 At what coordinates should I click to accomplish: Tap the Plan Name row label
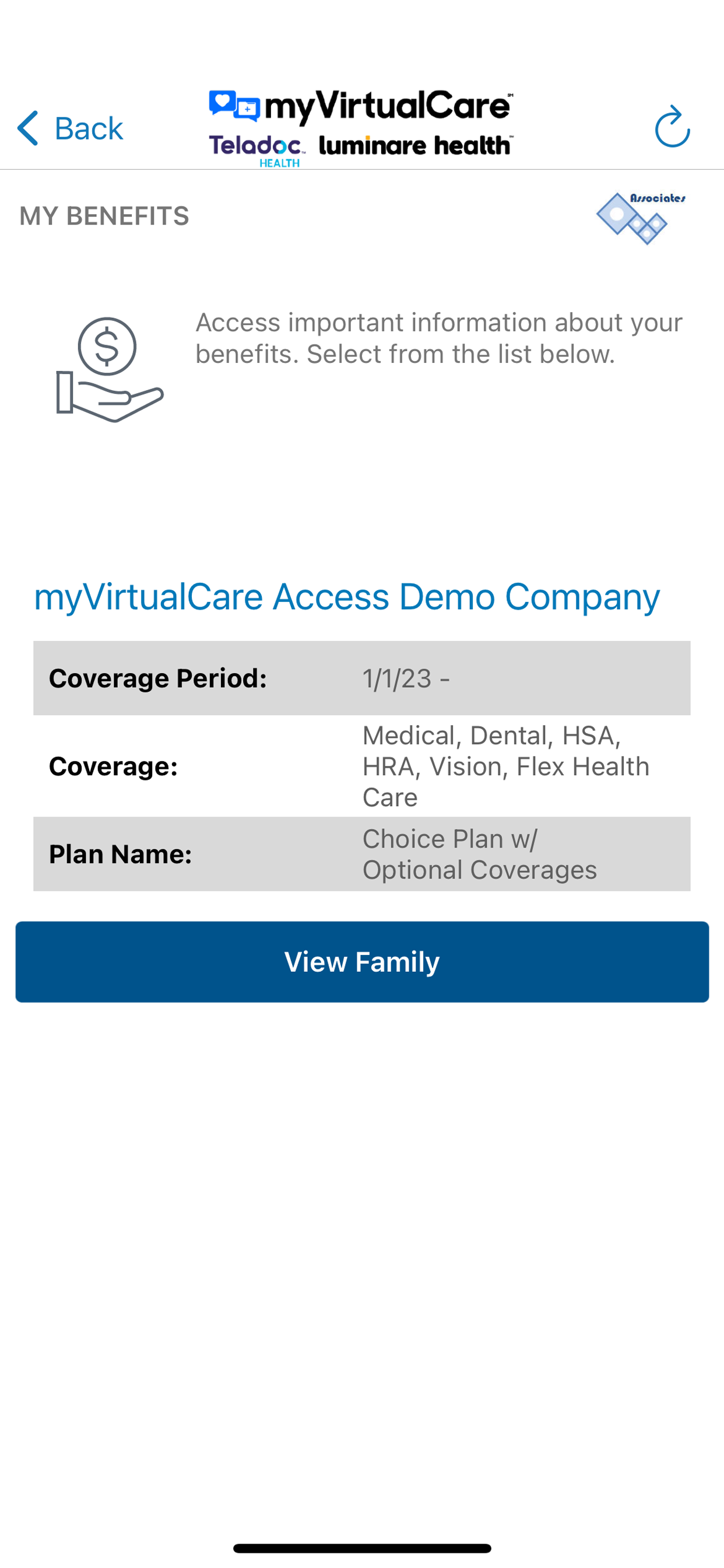click(x=121, y=854)
